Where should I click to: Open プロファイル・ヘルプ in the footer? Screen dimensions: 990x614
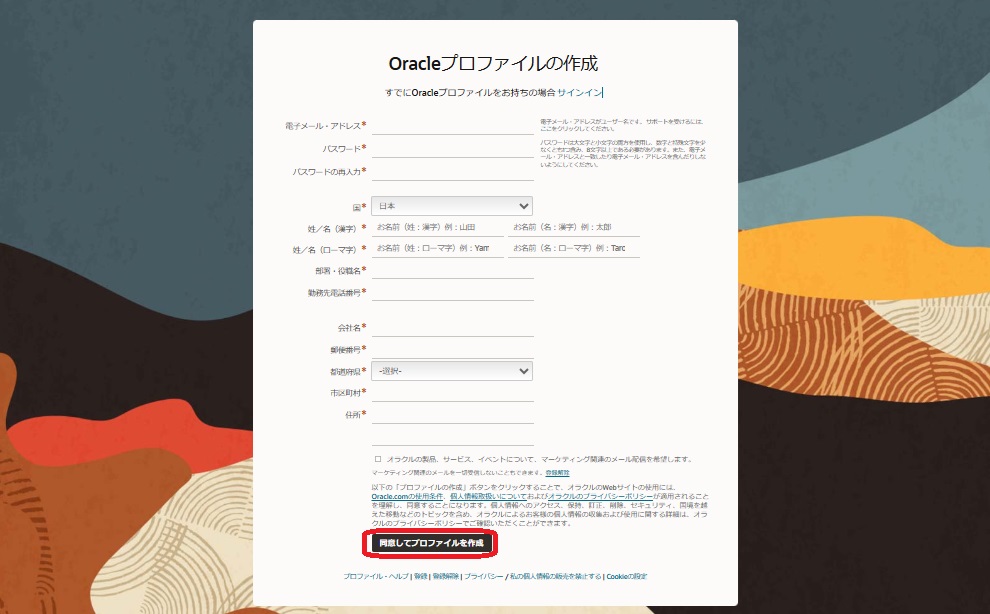click(x=375, y=577)
